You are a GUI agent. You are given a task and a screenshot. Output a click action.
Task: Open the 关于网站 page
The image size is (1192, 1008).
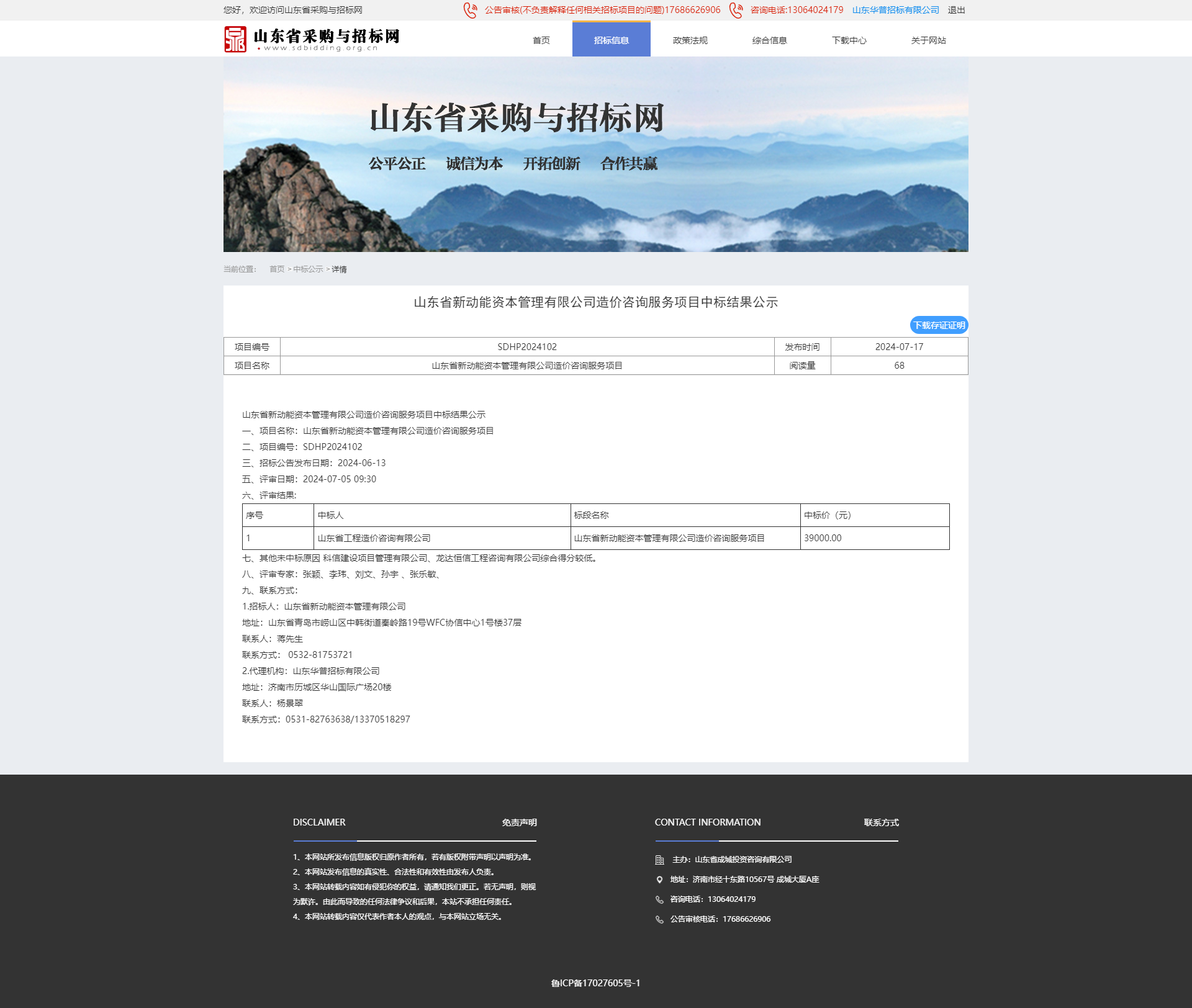tap(929, 40)
